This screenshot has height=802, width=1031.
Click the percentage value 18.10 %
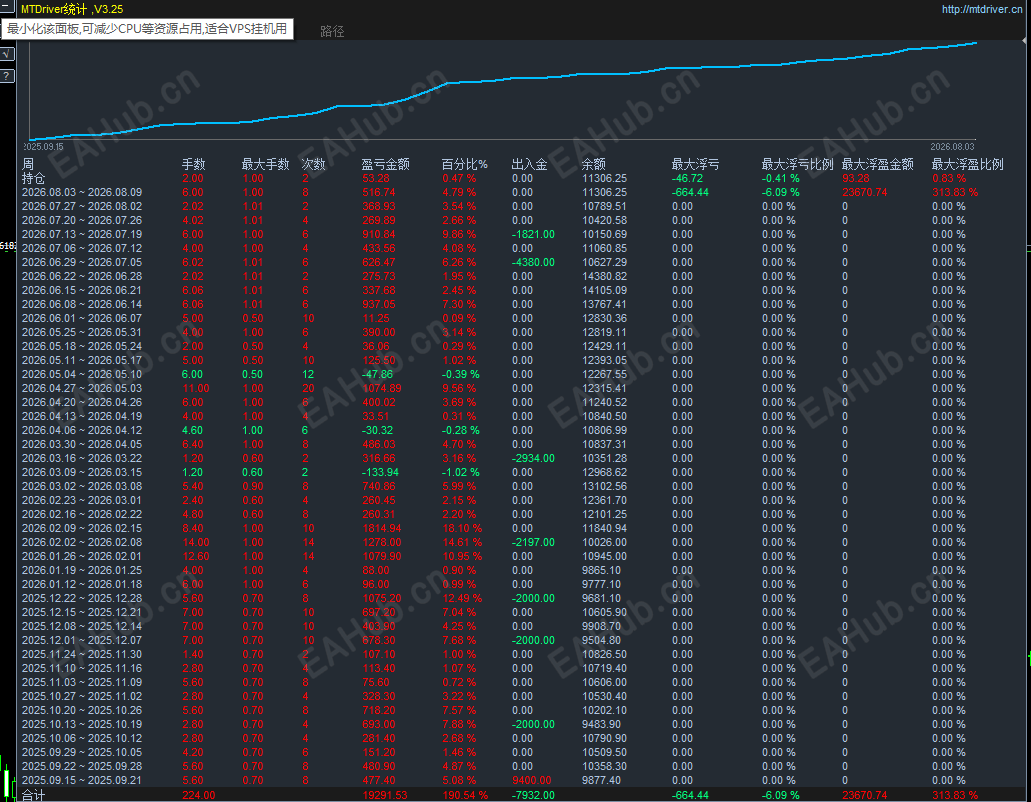[x=462, y=528]
